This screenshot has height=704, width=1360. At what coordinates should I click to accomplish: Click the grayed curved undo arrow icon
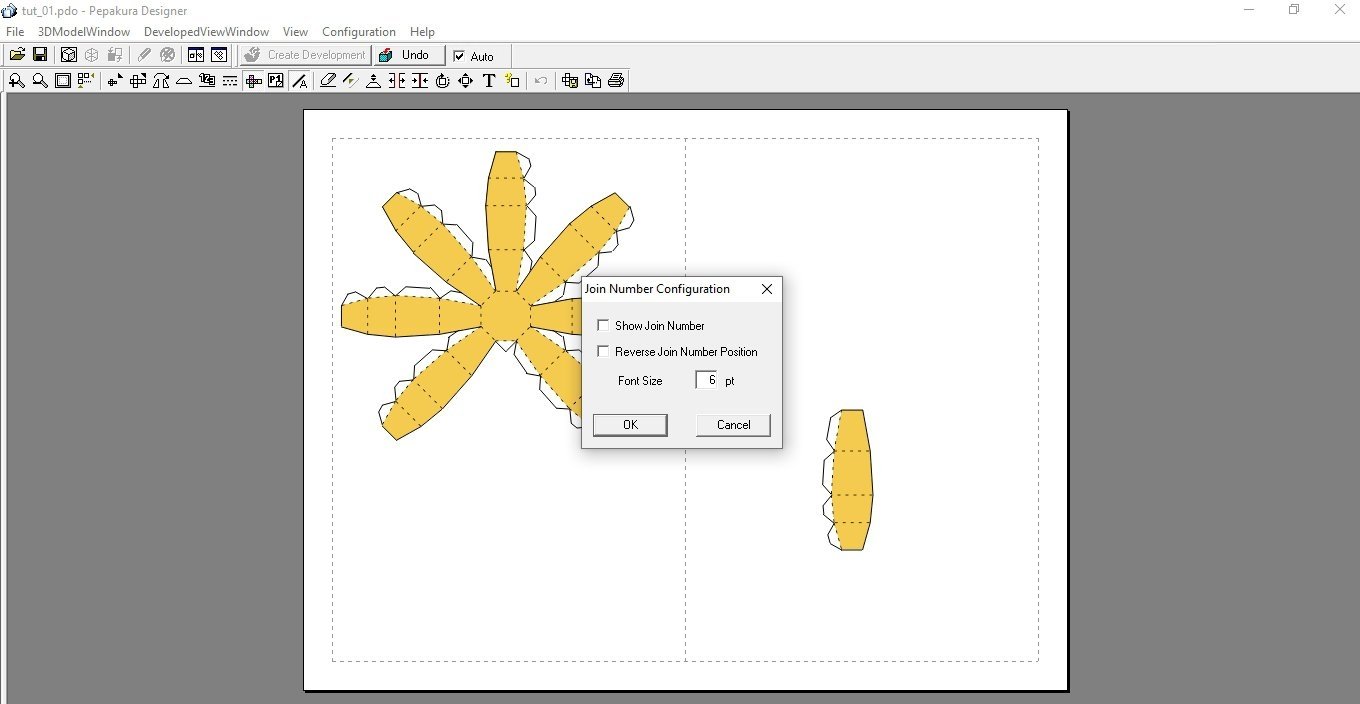(541, 81)
